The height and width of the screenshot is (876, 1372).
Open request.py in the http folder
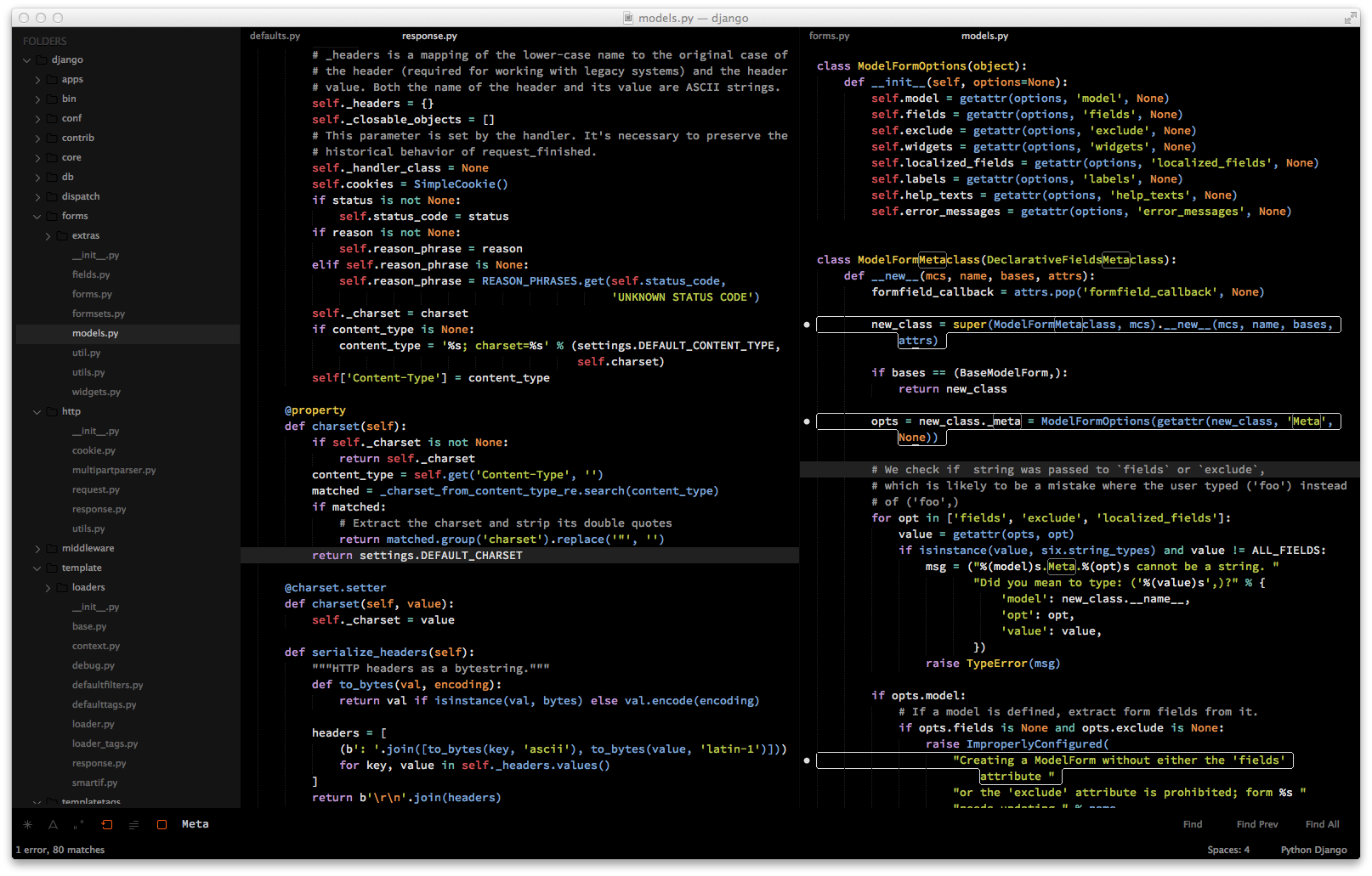click(96, 489)
